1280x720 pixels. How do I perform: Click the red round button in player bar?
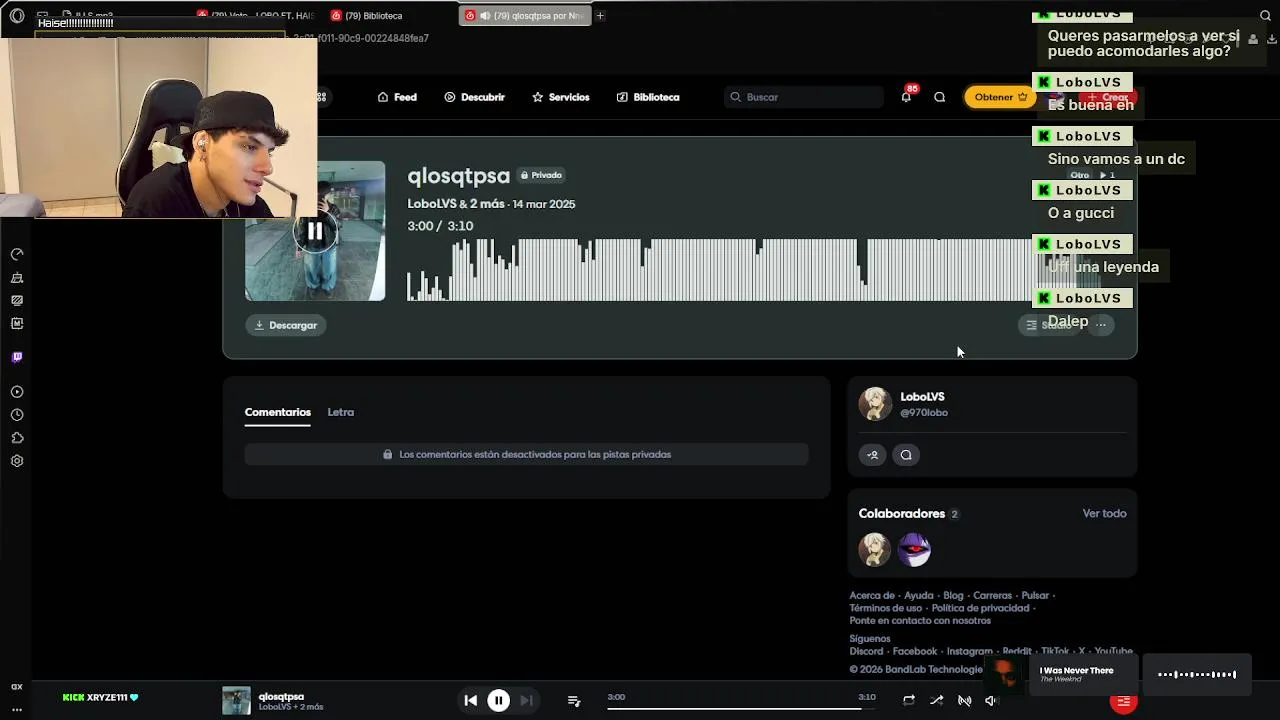coord(1123,702)
